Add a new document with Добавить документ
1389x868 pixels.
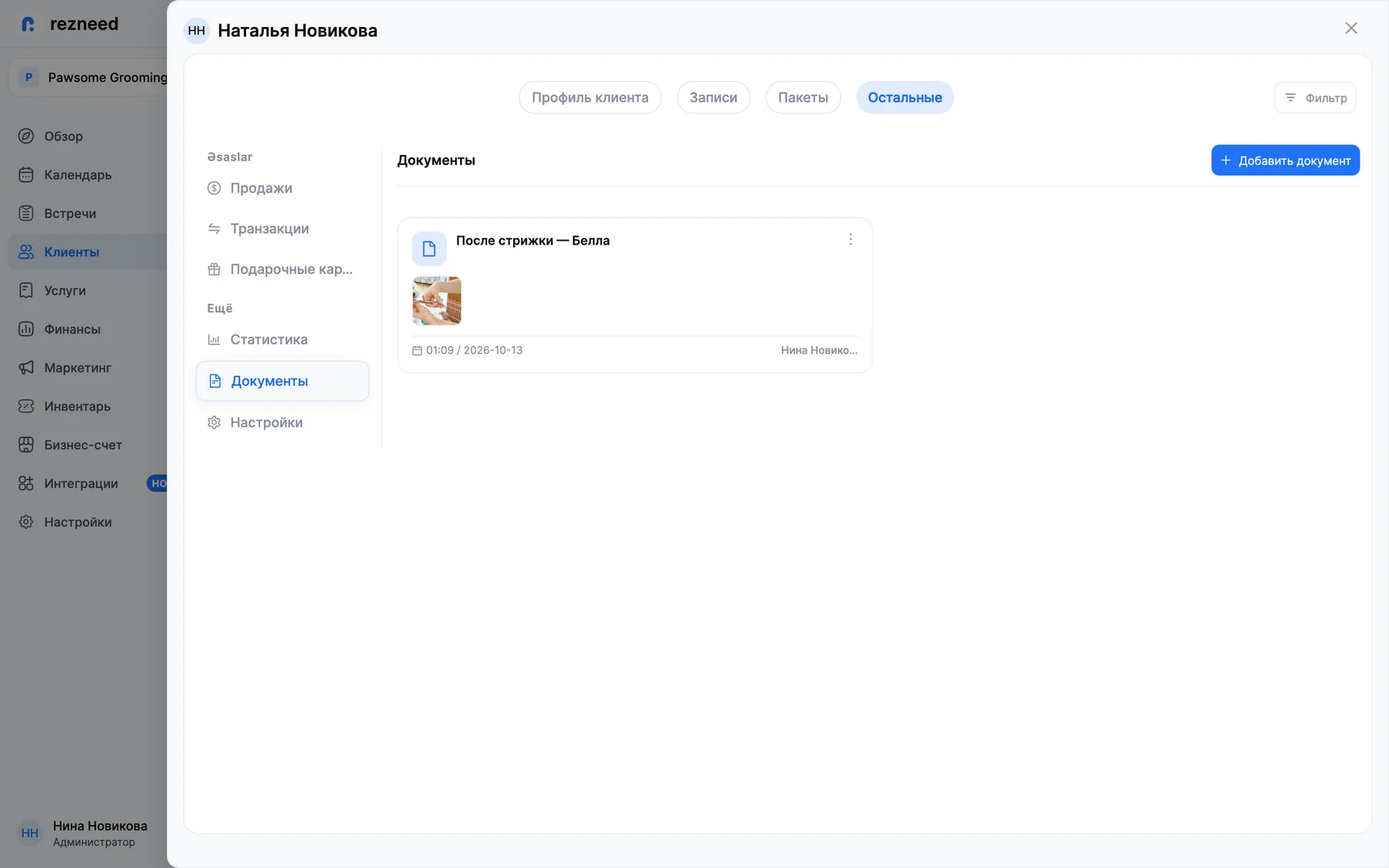[1286, 160]
